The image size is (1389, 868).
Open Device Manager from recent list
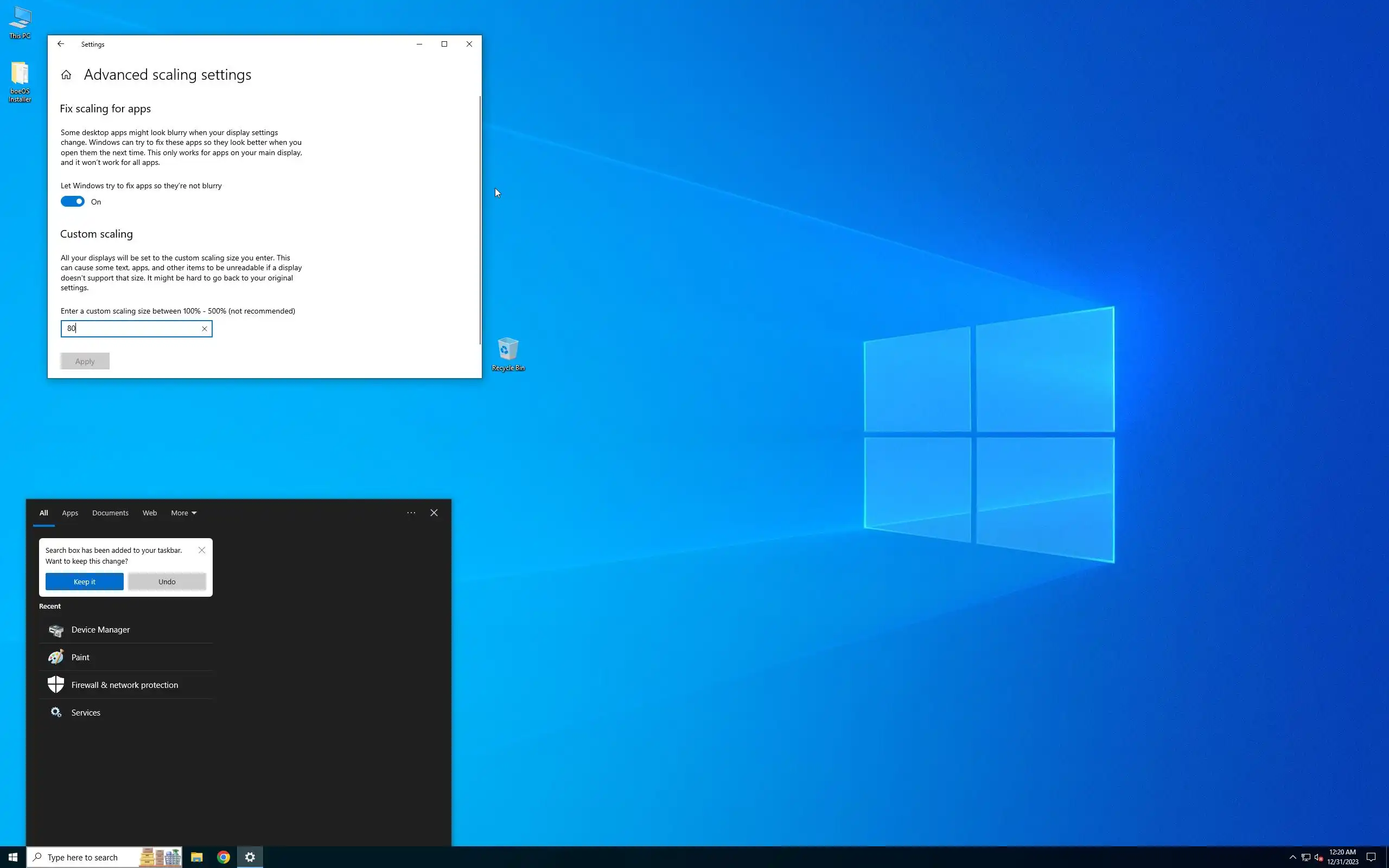[100, 630]
